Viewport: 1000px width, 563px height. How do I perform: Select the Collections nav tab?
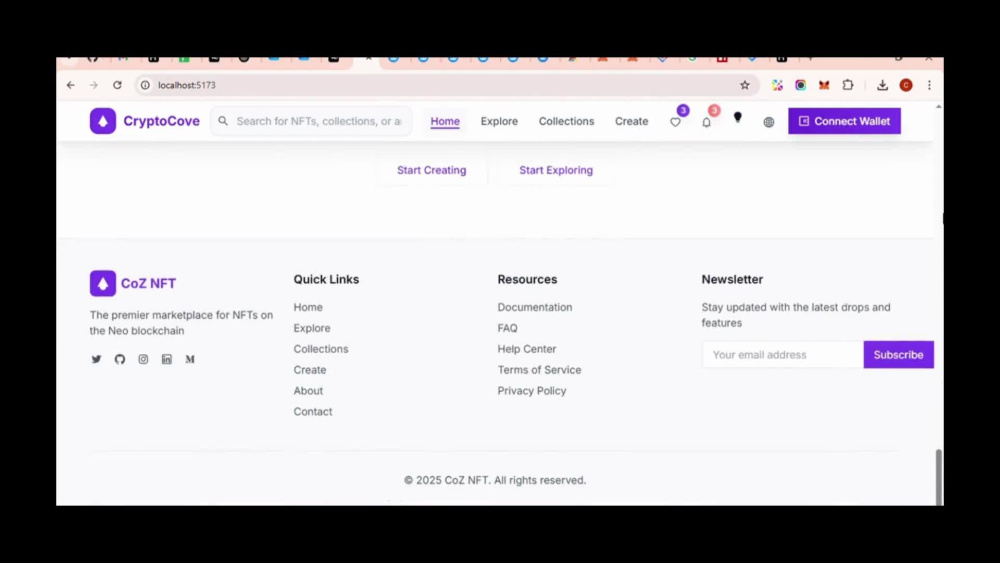click(x=566, y=121)
